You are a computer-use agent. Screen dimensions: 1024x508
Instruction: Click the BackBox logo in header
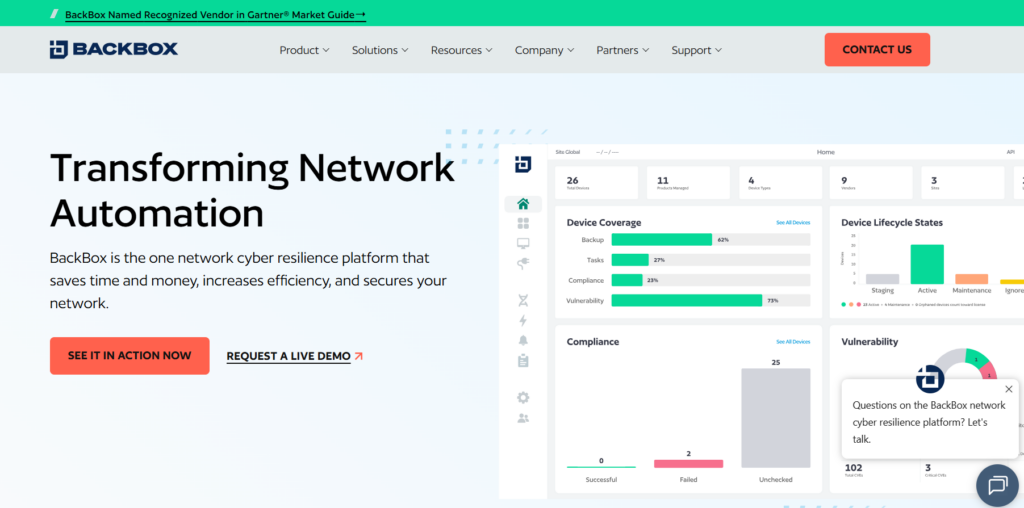click(114, 50)
